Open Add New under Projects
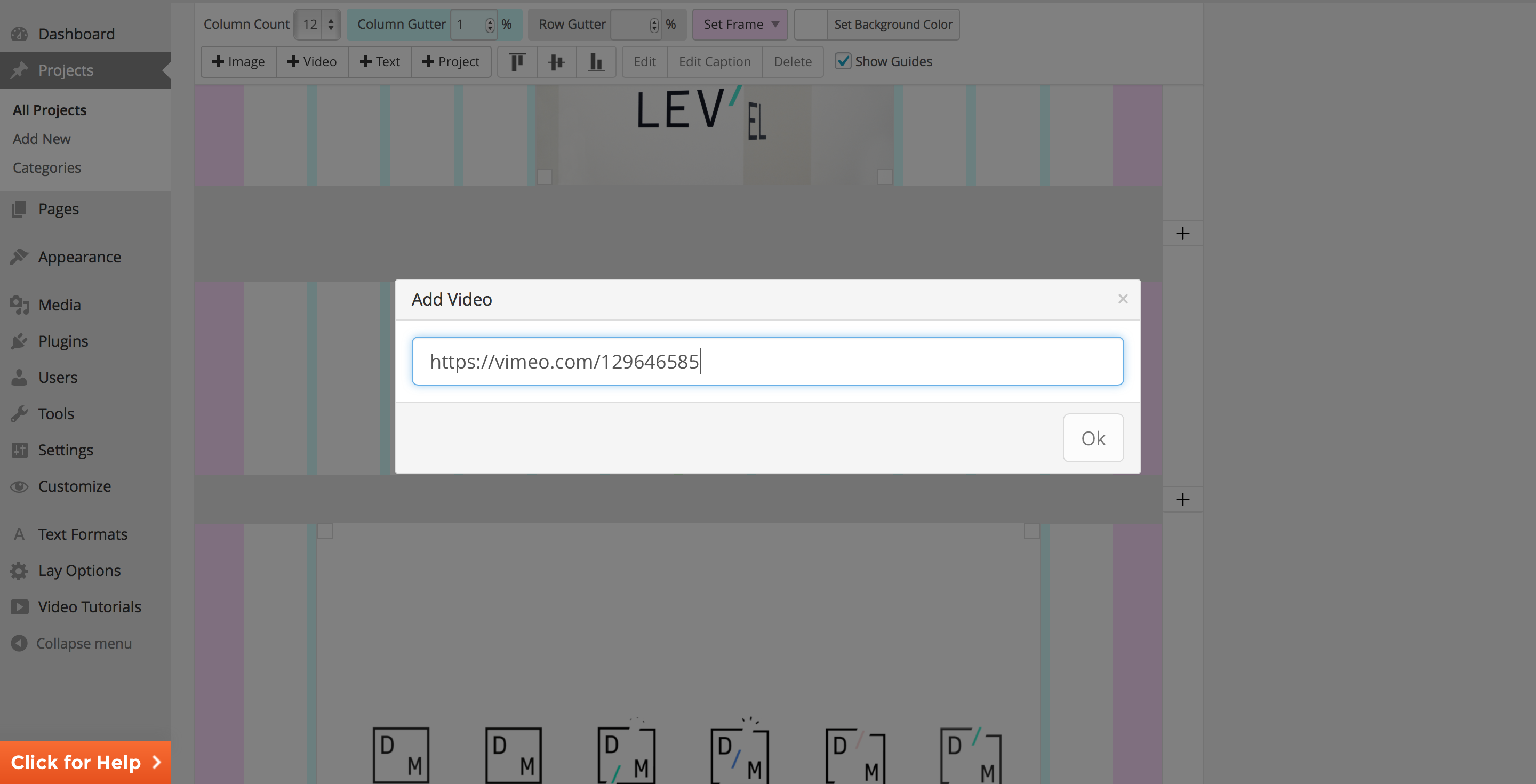 tap(42, 139)
